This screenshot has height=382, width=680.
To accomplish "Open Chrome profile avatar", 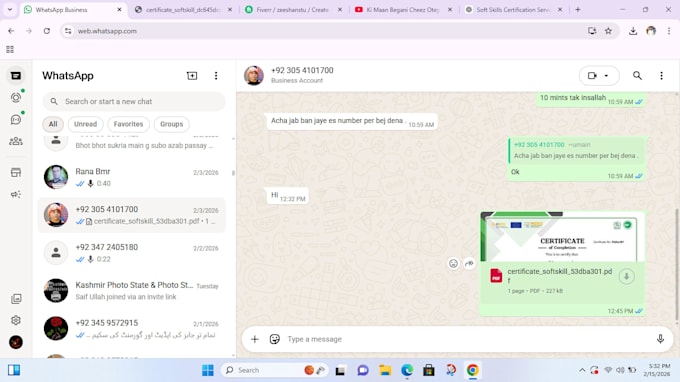I will pyautogui.click(x=651, y=31).
